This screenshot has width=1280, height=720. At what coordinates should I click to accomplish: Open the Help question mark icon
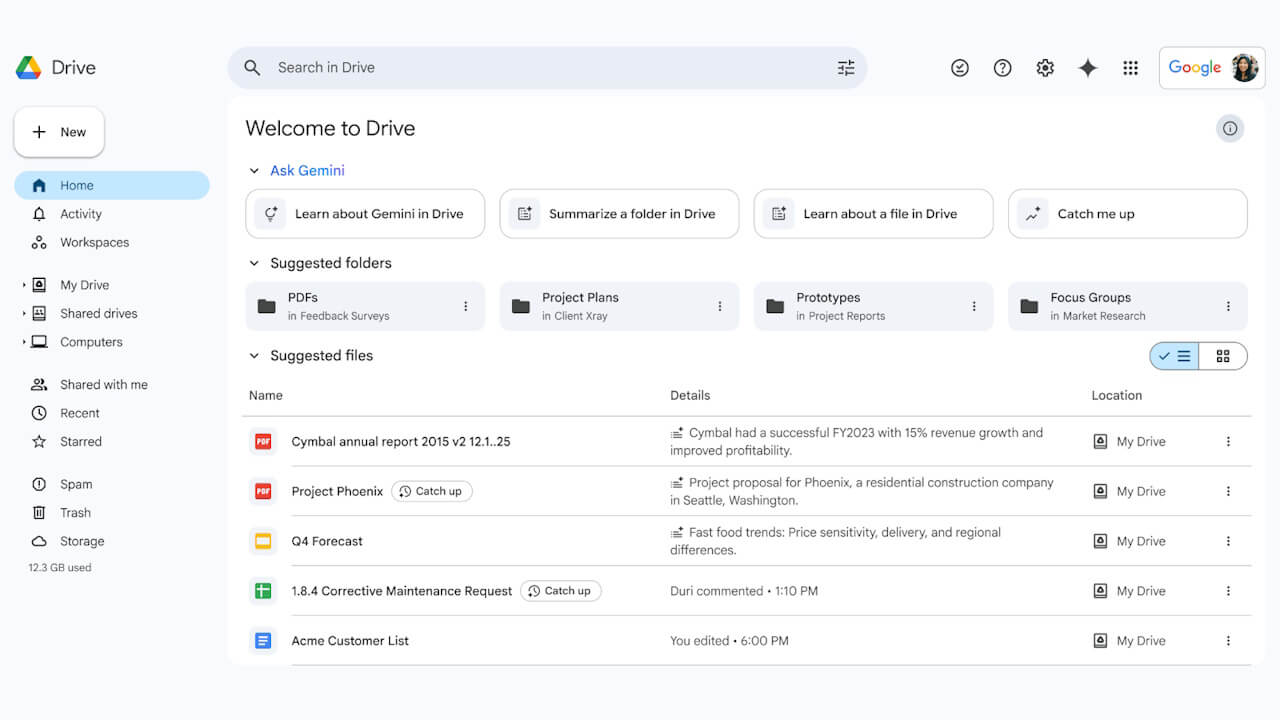1002,68
